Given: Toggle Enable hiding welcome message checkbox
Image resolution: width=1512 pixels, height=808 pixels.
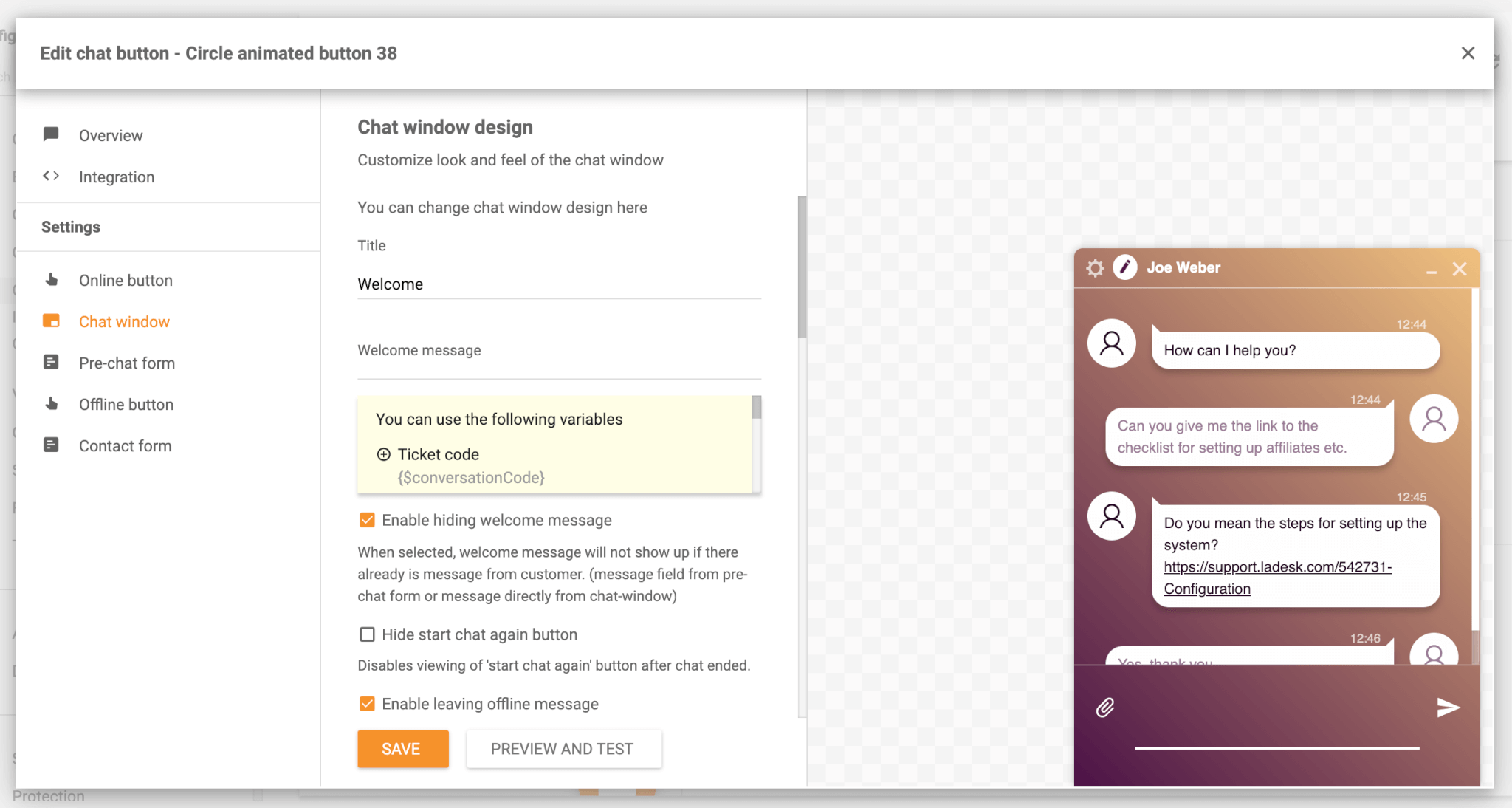Looking at the screenshot, I should 368,521.
